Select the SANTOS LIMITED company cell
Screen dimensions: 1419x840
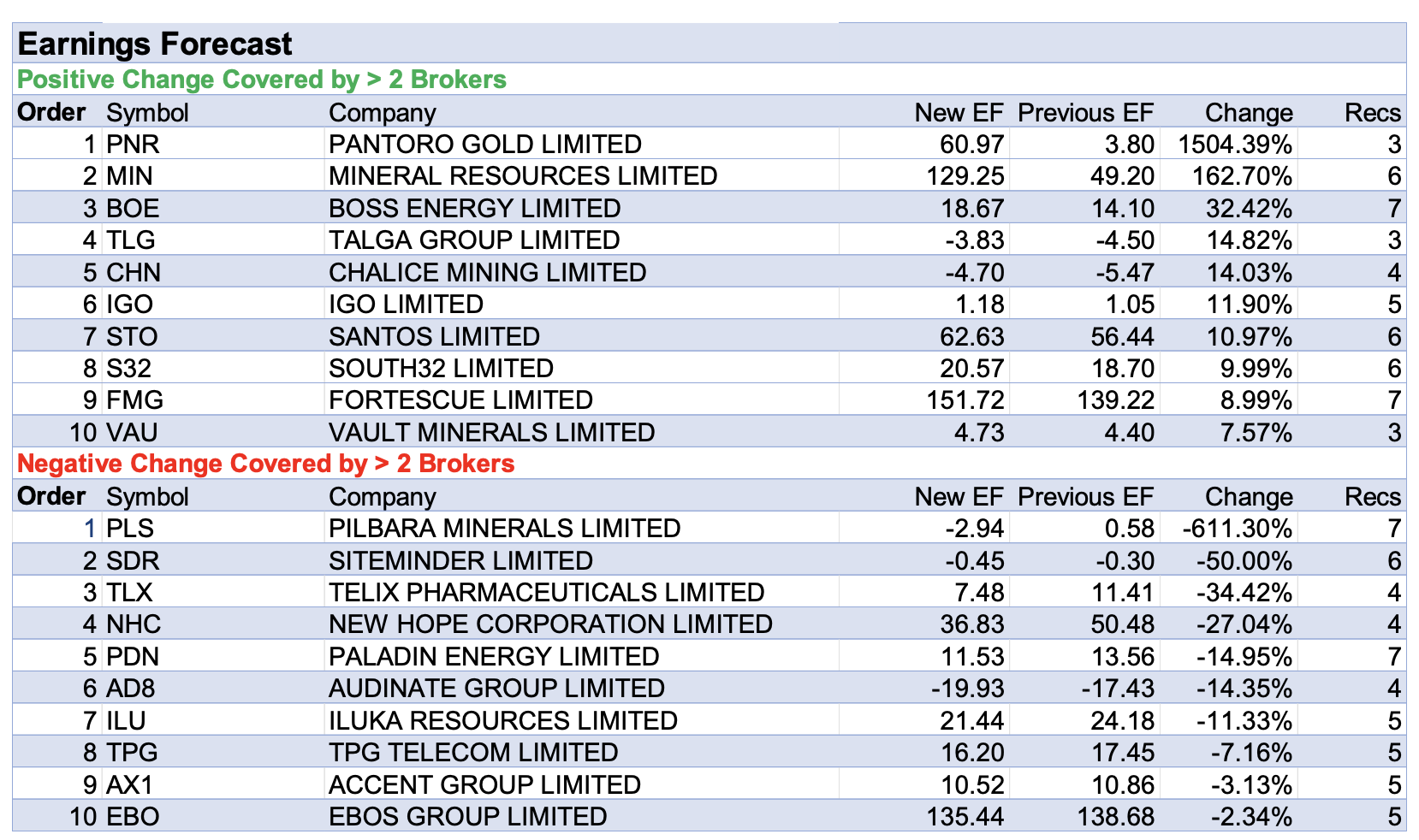[x=434, y=337]
